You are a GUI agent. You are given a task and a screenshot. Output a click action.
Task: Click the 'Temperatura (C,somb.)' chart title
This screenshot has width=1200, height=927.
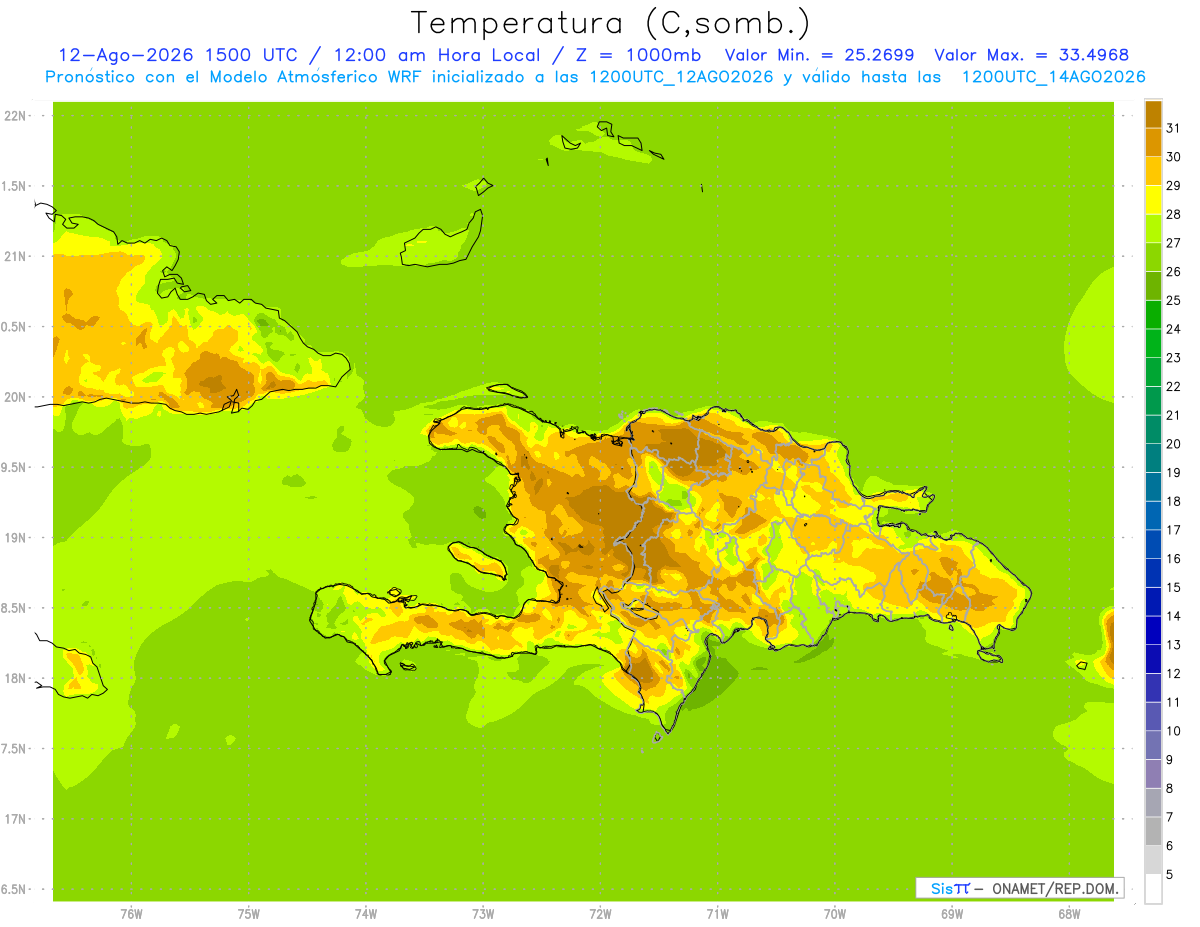pyautogui.click(x=611, y=23)
